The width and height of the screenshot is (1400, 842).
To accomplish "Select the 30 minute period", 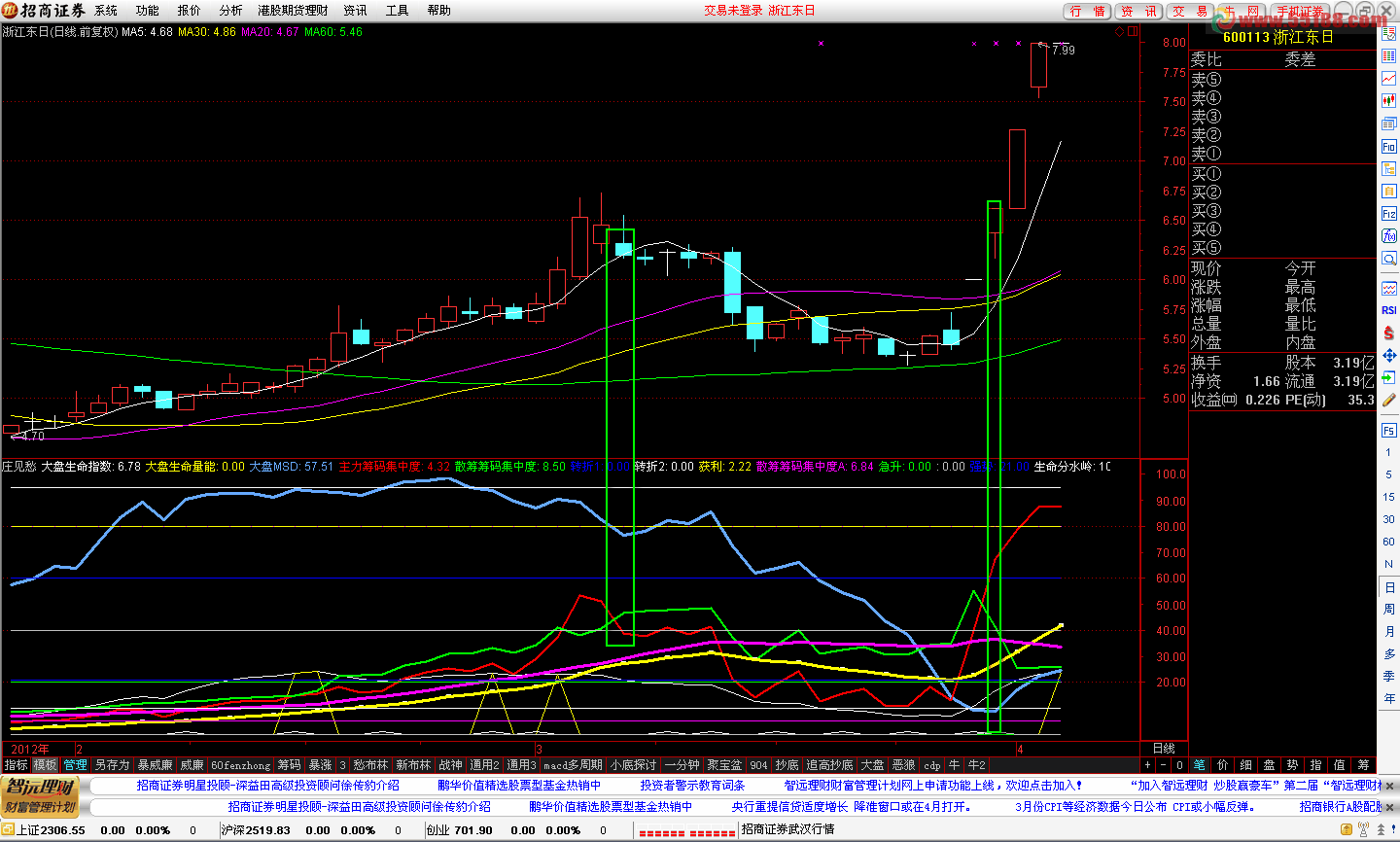I will [1389, 519].
